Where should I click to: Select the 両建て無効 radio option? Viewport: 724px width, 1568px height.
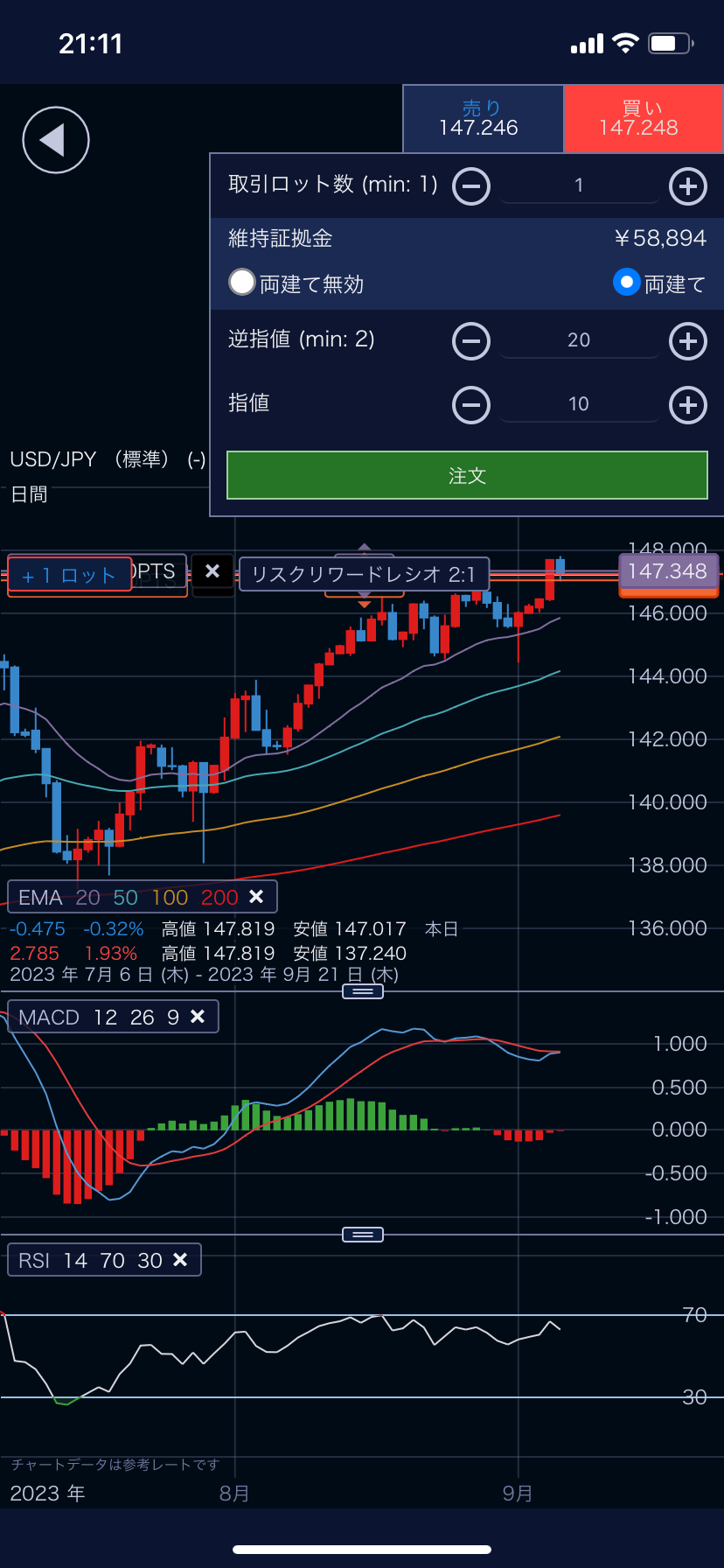(242, 283)
